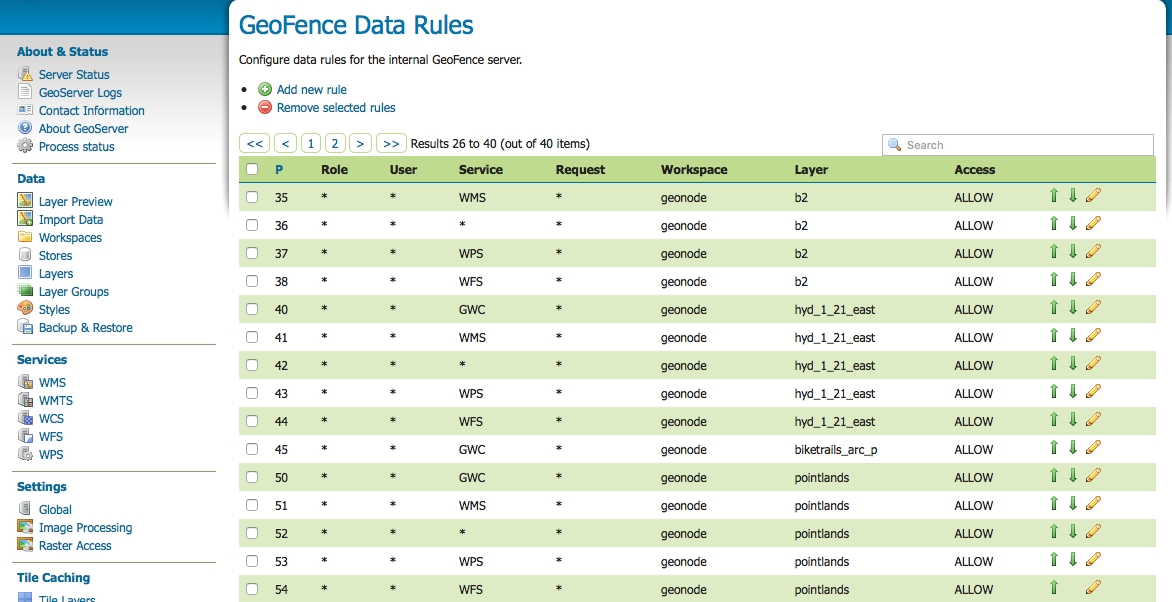Click the About GeoServer globe icon
The width and height of the screenshot is (1172, 602).
[25, 128]
